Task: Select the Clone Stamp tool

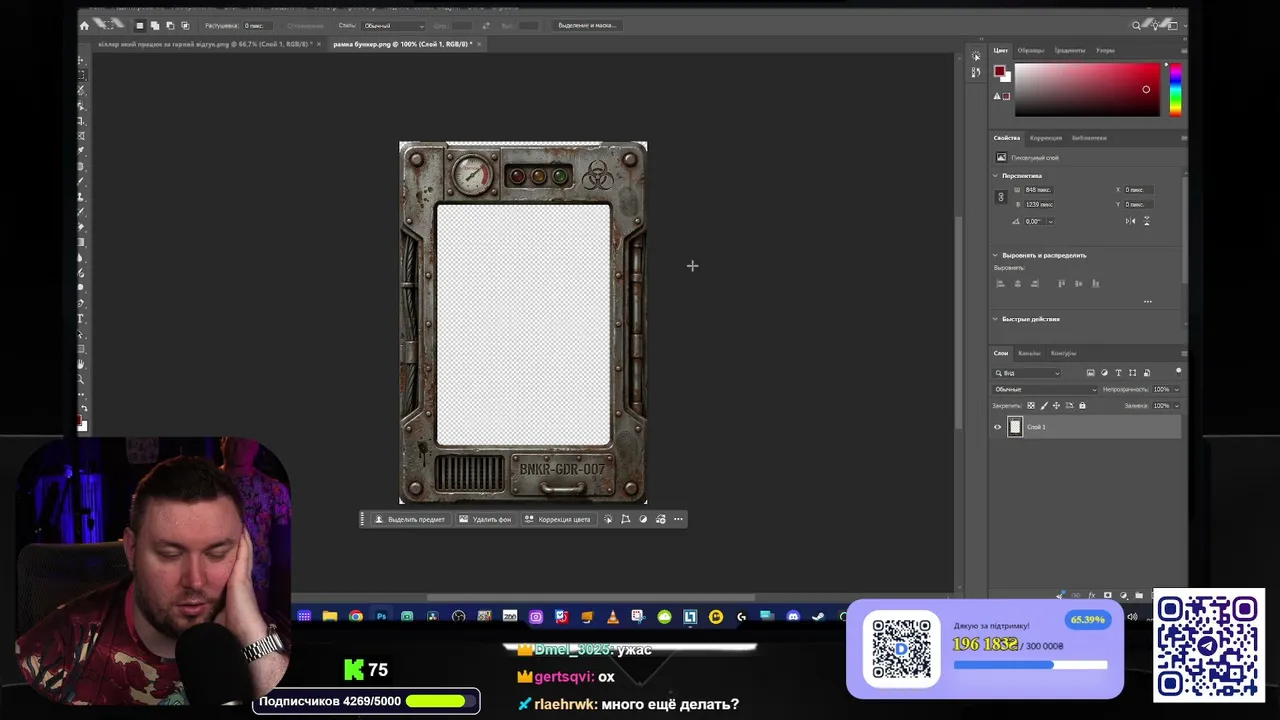Action: click(82, 196)
